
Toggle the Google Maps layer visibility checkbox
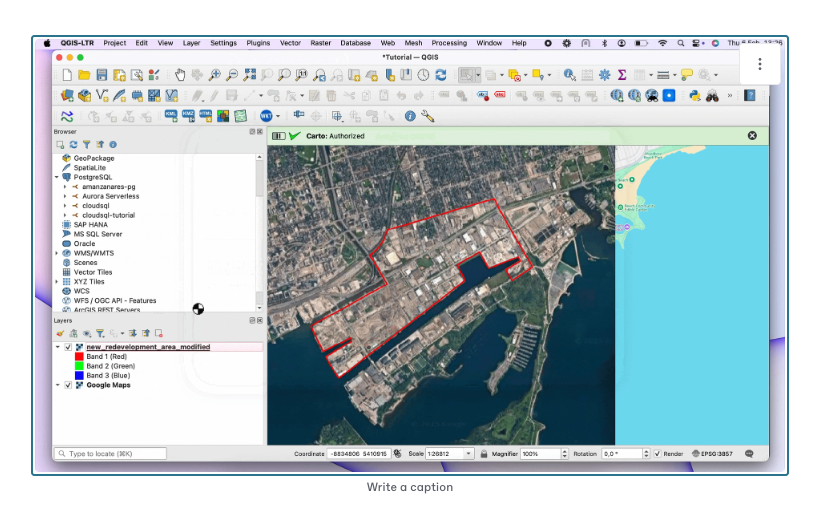pos(68,385)
